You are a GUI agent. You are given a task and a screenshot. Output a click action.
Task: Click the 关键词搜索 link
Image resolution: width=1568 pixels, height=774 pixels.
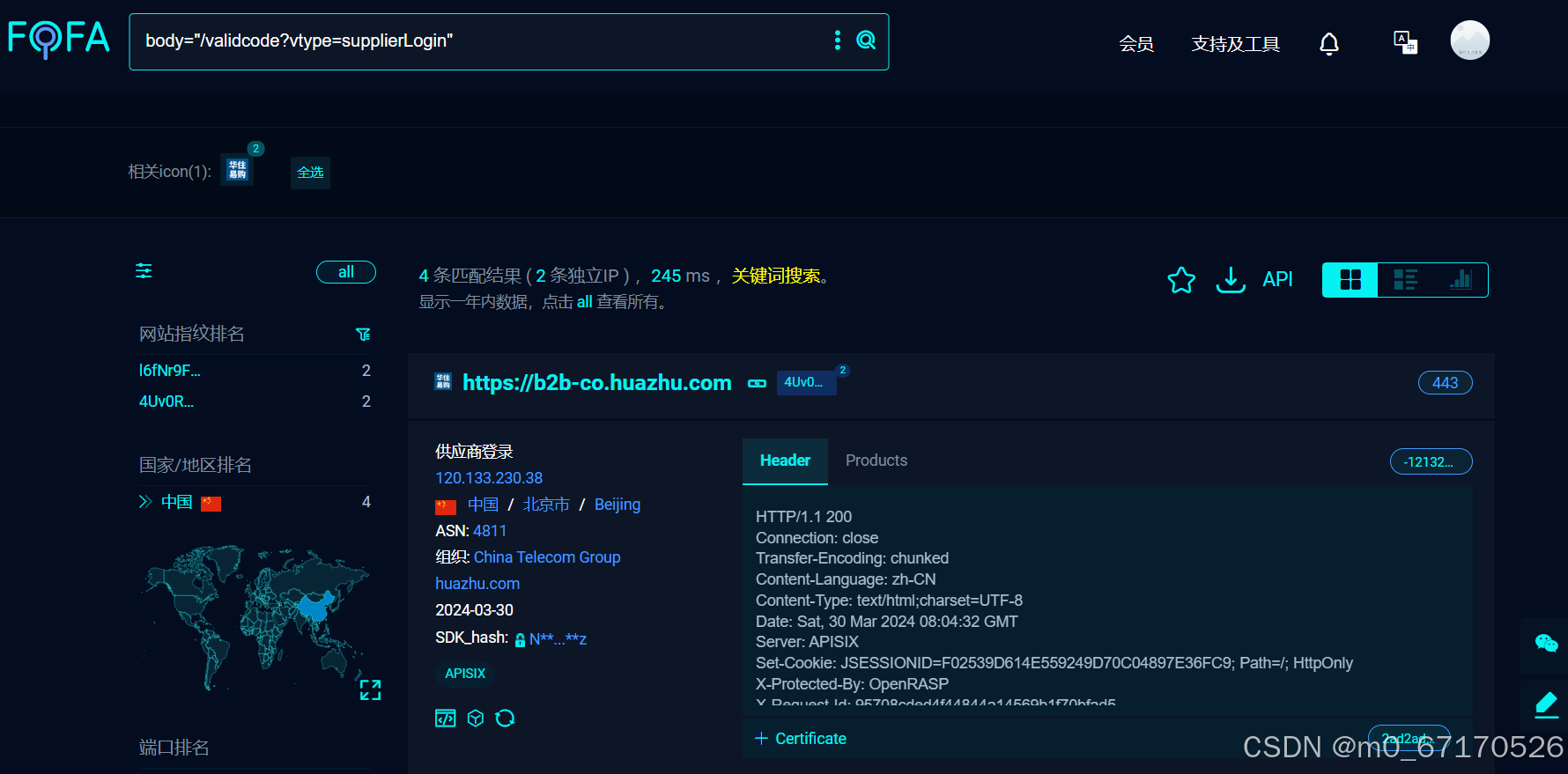coord(776,276)
